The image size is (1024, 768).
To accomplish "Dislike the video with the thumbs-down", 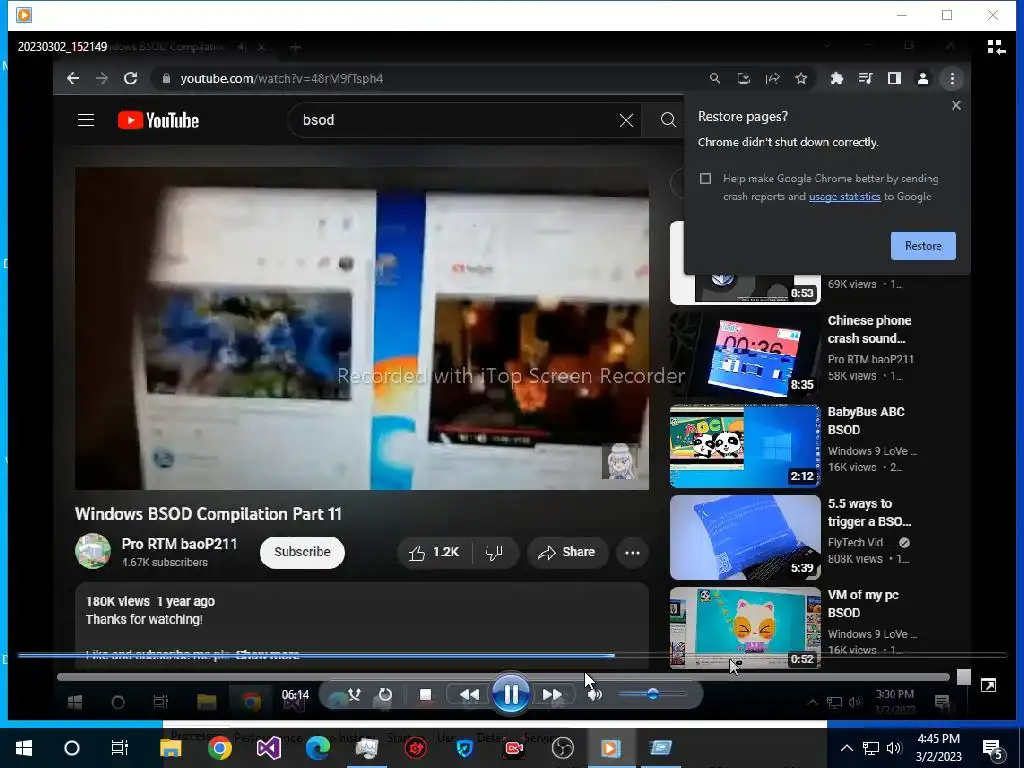I will (x=494, y=552).
